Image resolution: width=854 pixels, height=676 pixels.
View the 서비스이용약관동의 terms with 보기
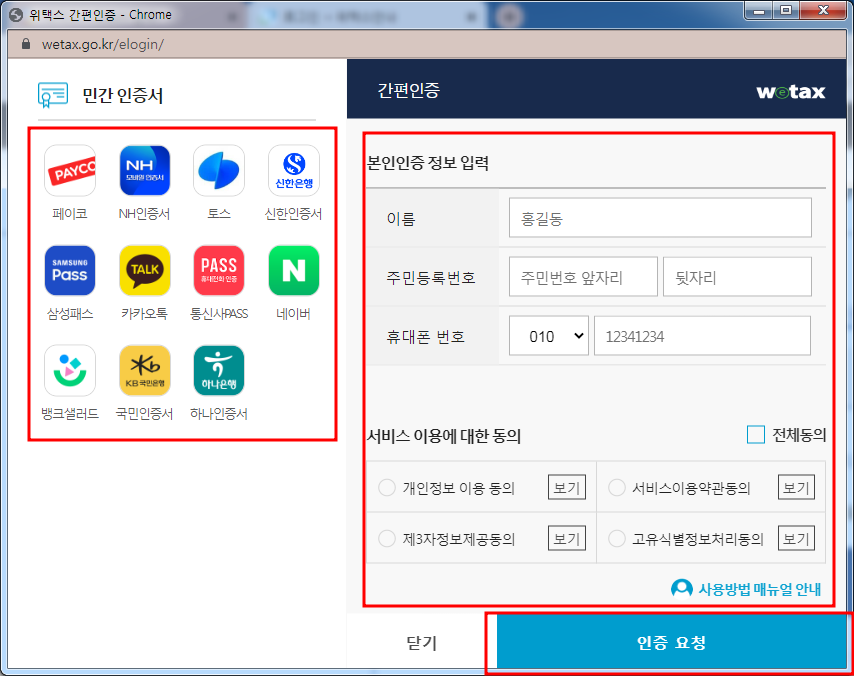coord(796,487)
